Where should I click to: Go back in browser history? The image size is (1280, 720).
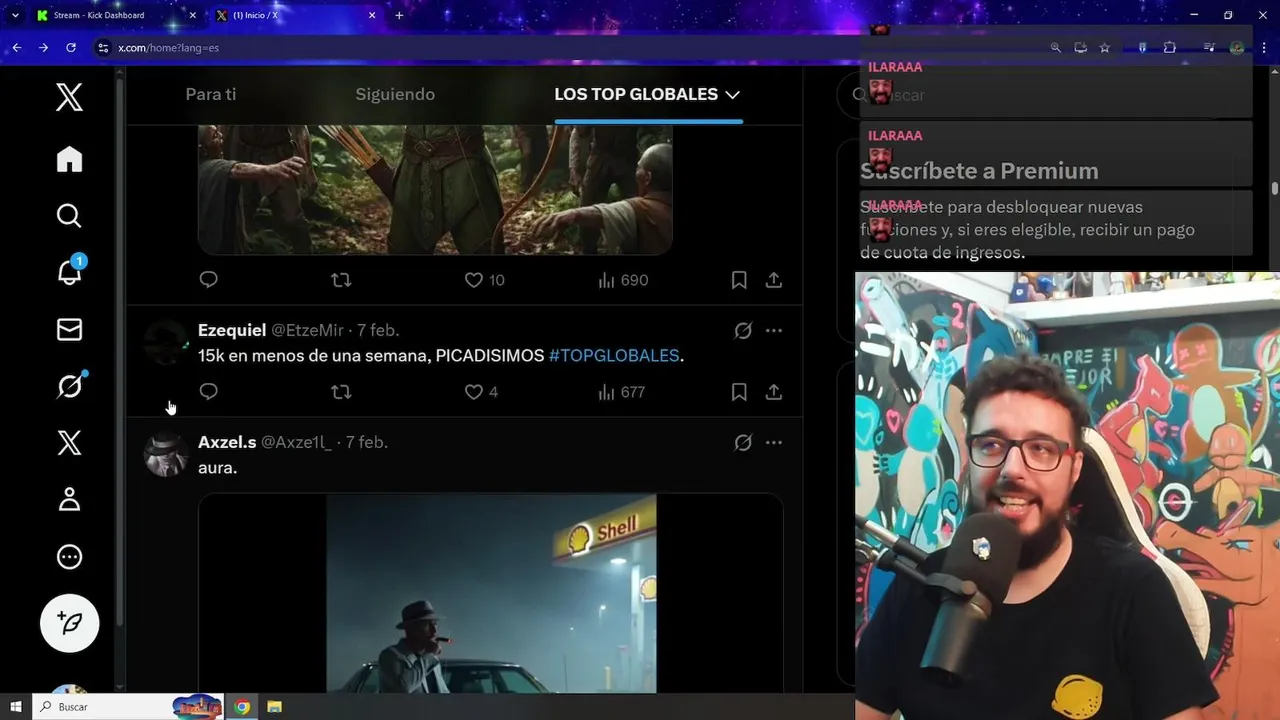click(x=17, y=47)
